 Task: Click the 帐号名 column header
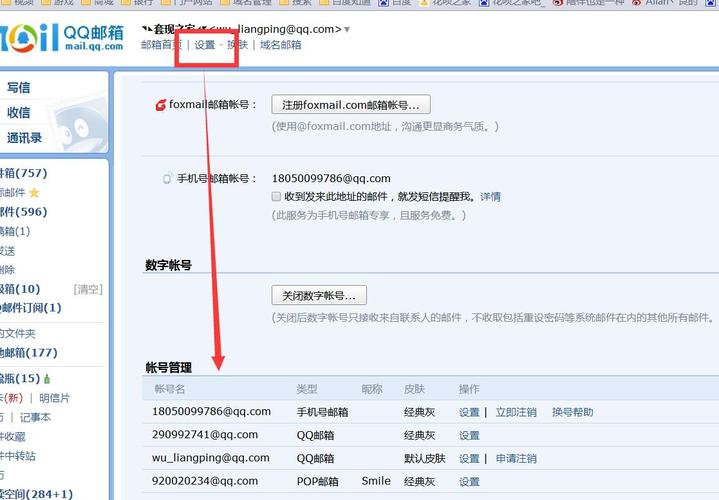coord(170,389)
